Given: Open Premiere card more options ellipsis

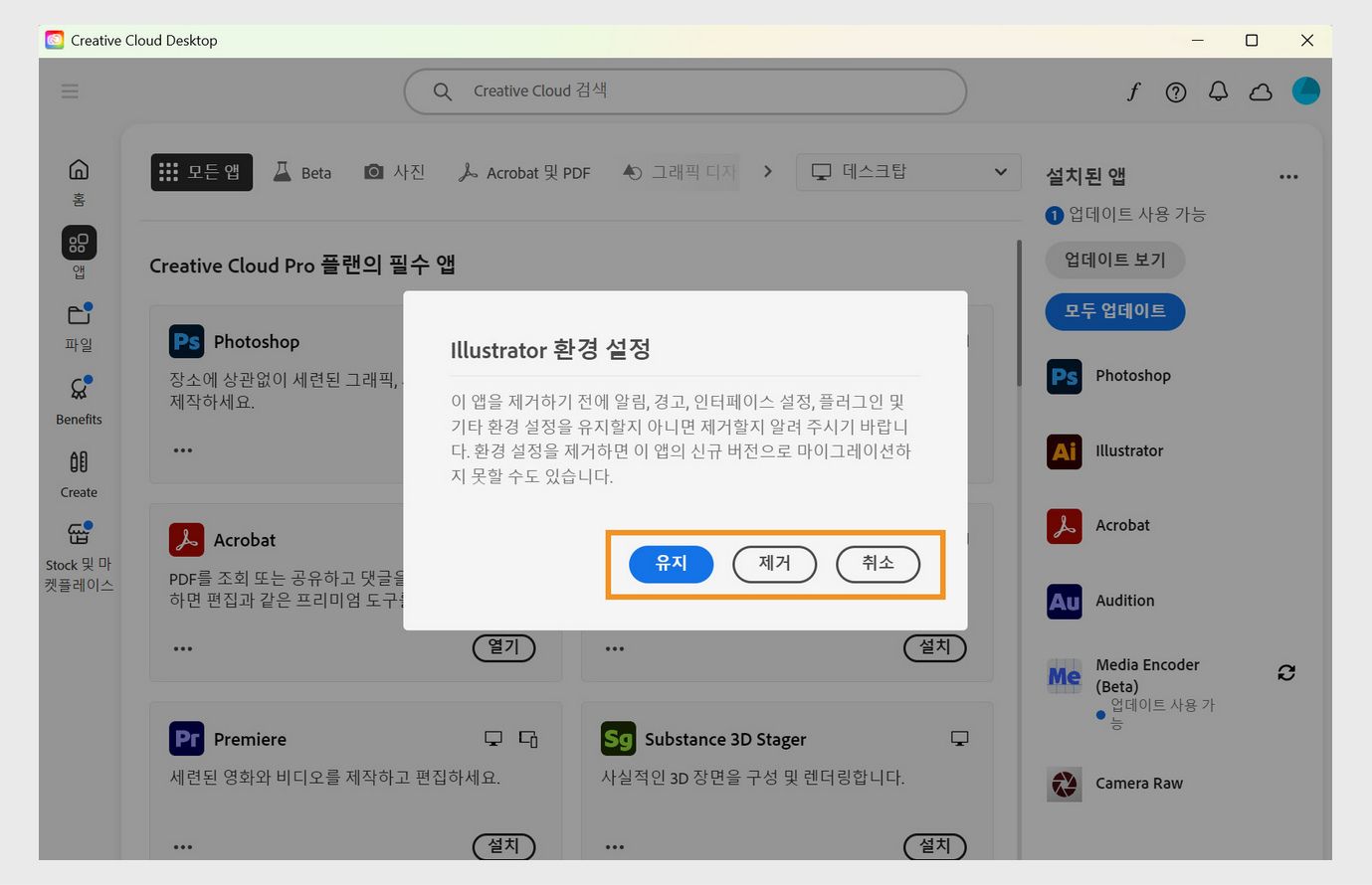Looking at the screenshot, I should pyautogui.click(x=183, y=848).
